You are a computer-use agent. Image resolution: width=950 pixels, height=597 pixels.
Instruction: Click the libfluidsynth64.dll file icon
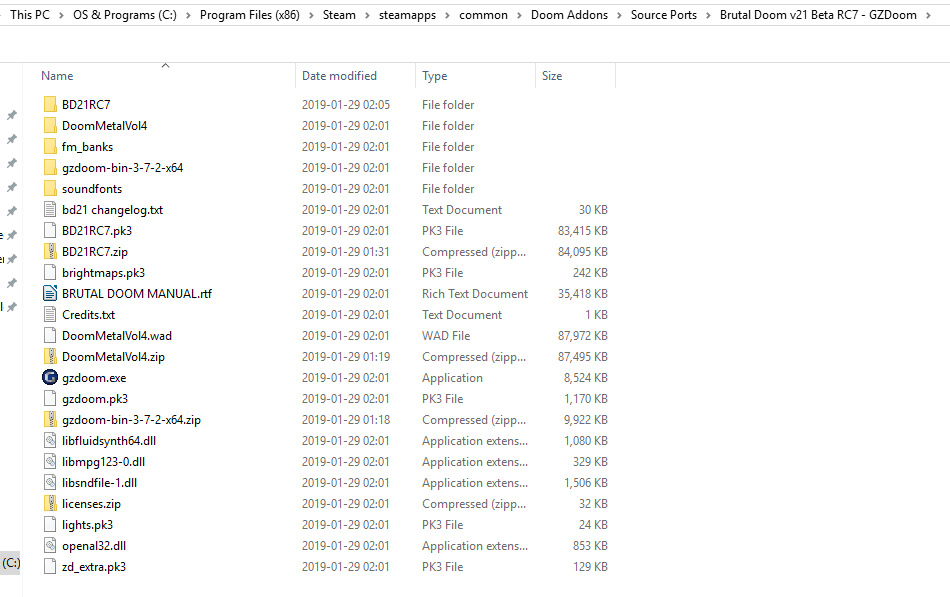tap(50, 441)
